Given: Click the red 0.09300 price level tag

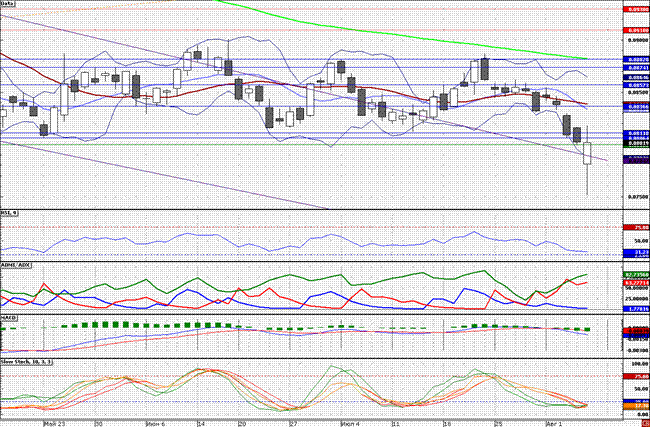Looking at the screenshot, I should tap(637, 9).
